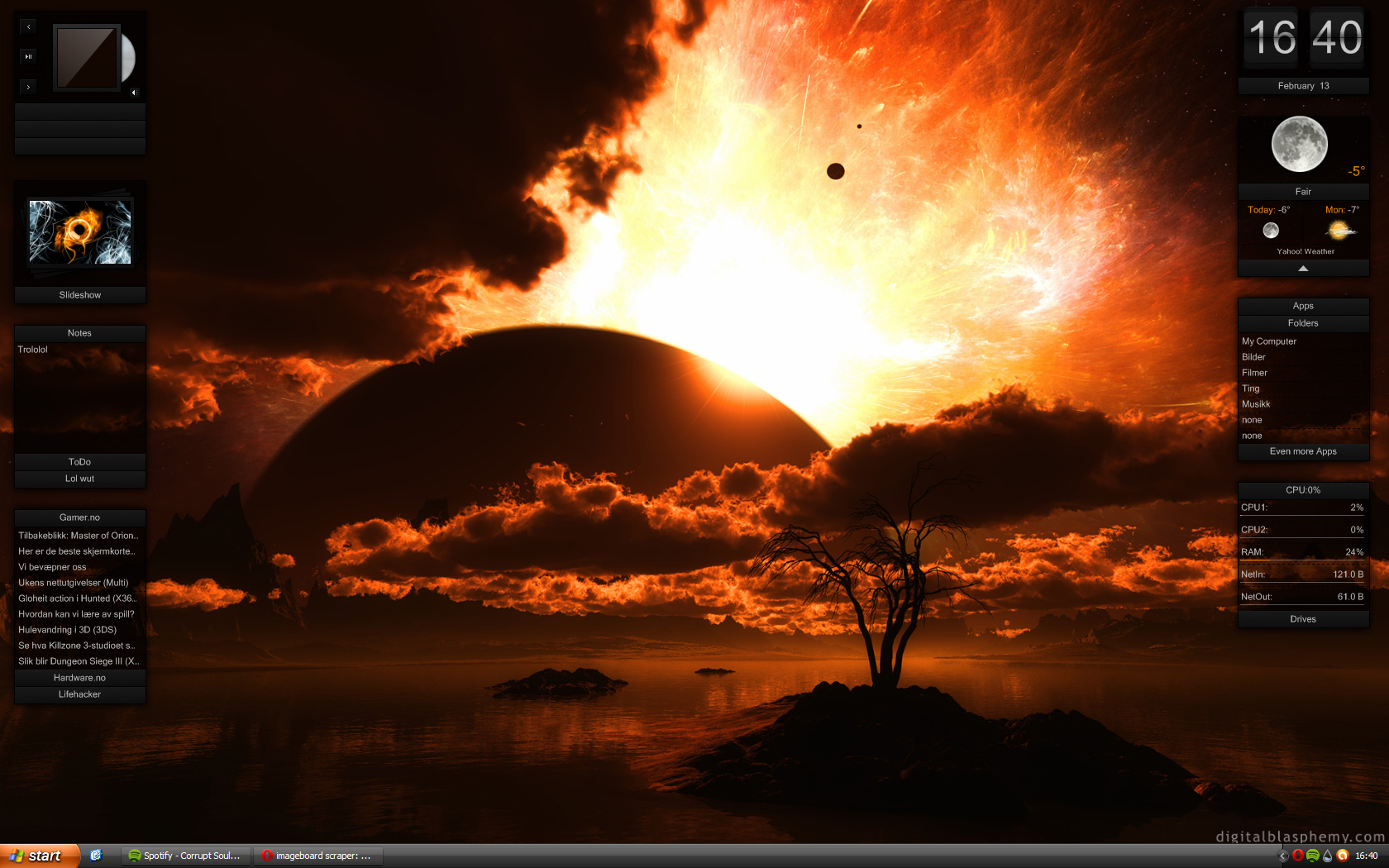The image size is (1389, 868).
Task: Click the 'February 13' date bar
Action: coord(1304,86)
